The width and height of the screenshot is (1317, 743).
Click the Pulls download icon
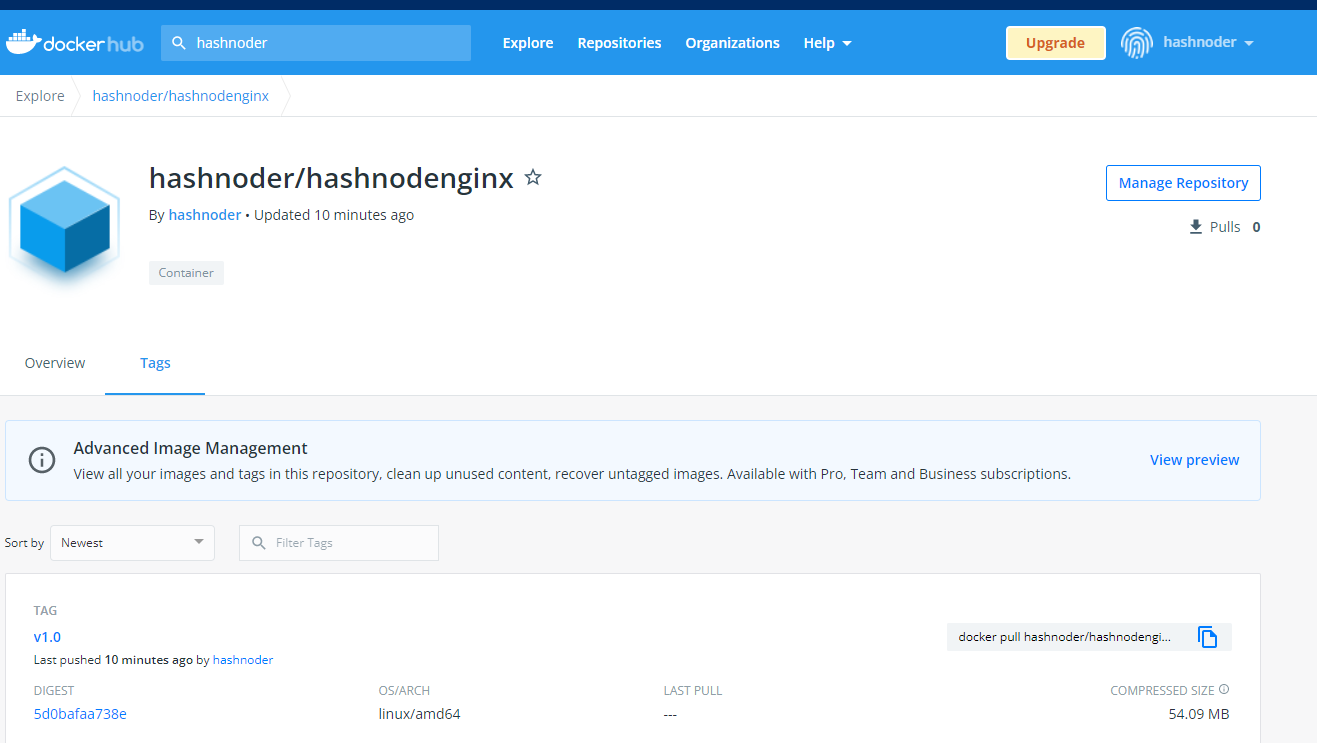[1196, 227]
